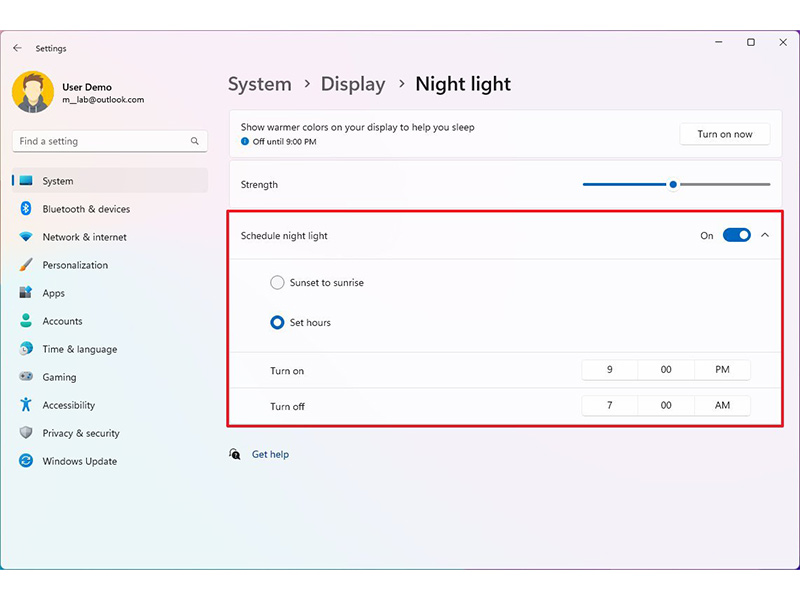
Task: Click Strength slider track right of the handle
Action: coord(724,184)
